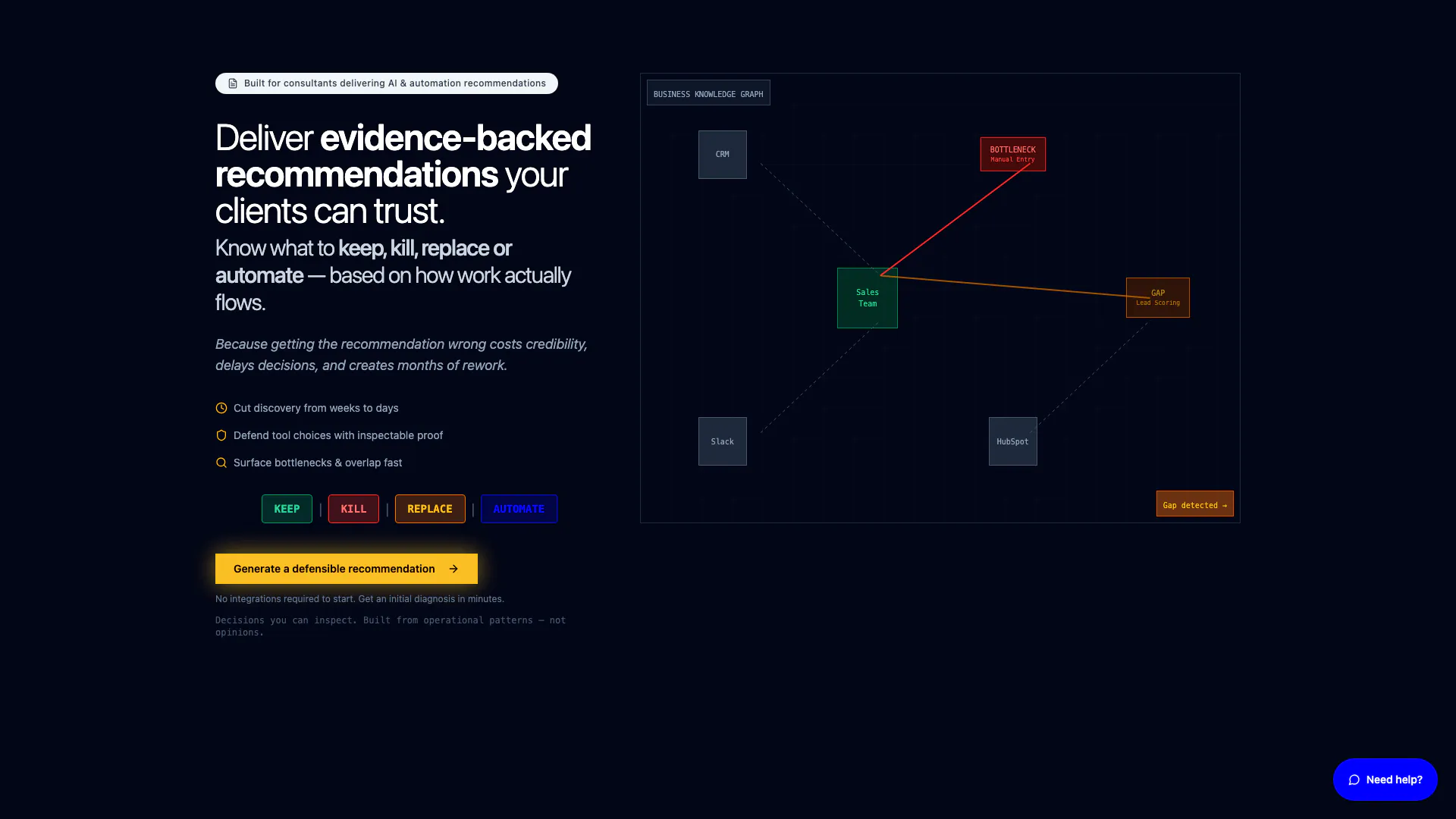Image resolution: width=1456 pixels, height=819 pixels.
Task: Click the Gap detected link
Action: point(1194,504)
